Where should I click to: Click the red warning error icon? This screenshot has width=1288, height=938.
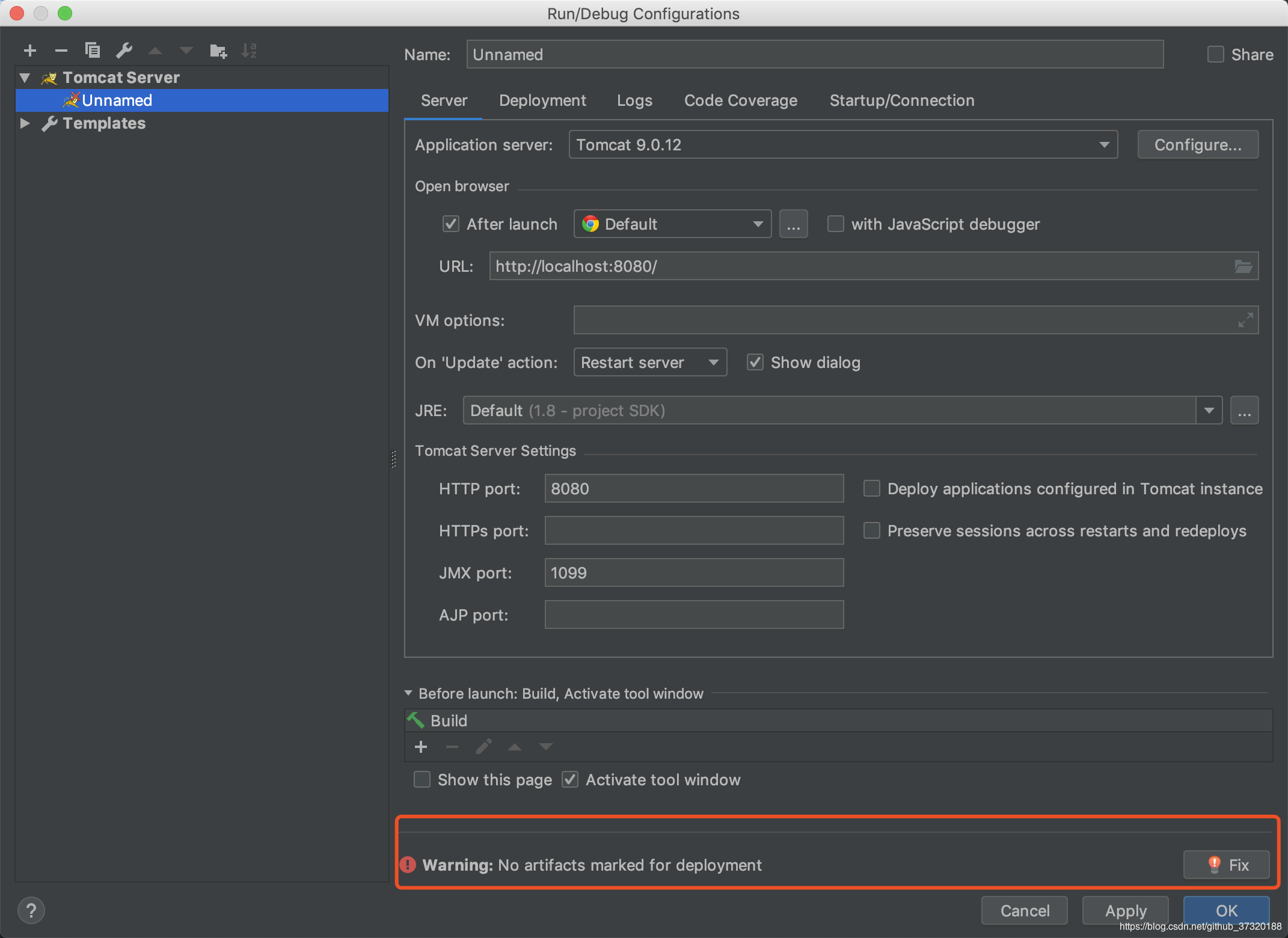pos(408,865)
